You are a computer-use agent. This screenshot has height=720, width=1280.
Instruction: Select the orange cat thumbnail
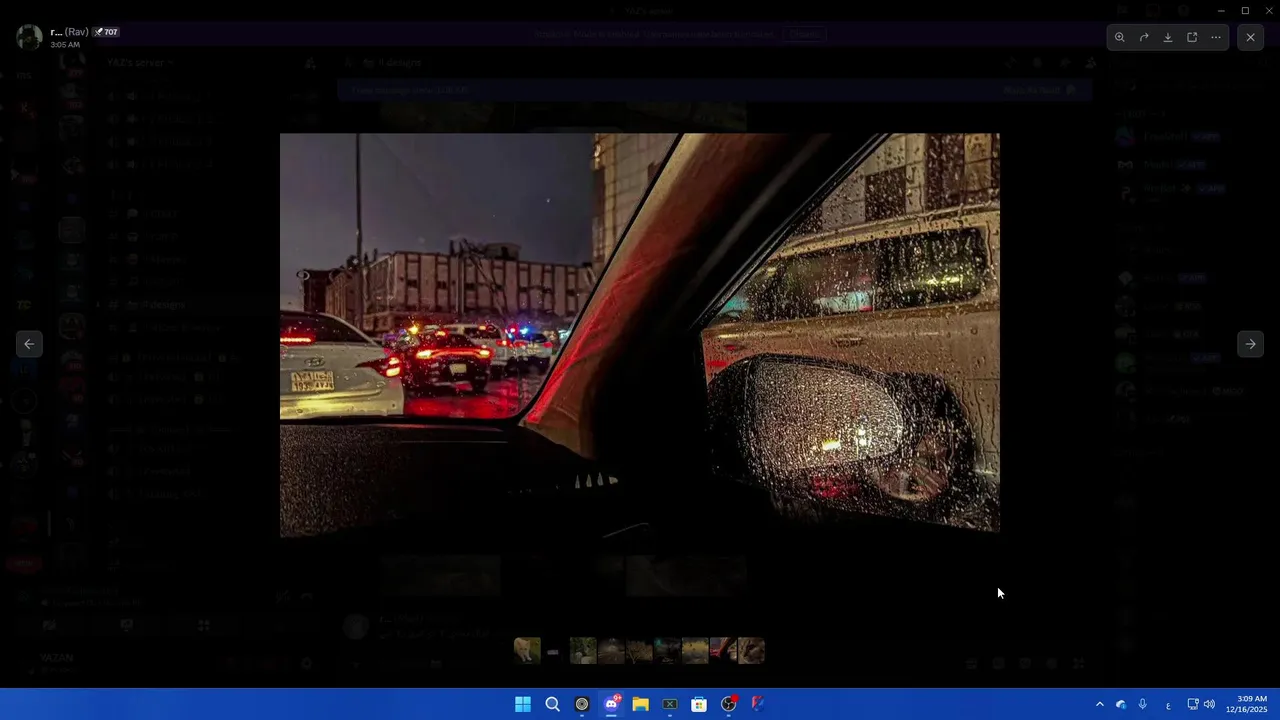[x=527, y=651]
